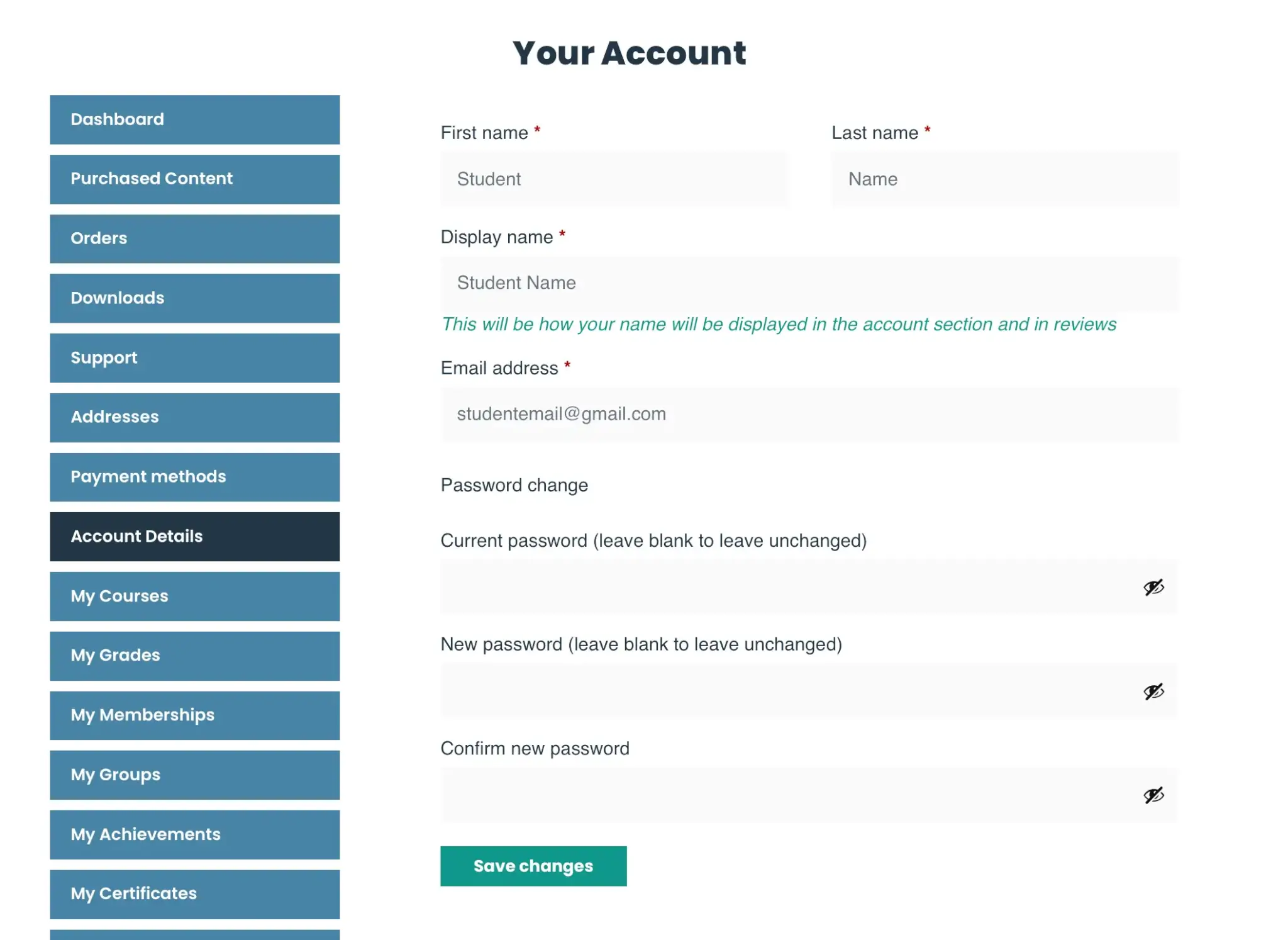Image resolution: width=1288 pixels, height=940 pixels.
Task: Navigate to Support
Action: 194,357
